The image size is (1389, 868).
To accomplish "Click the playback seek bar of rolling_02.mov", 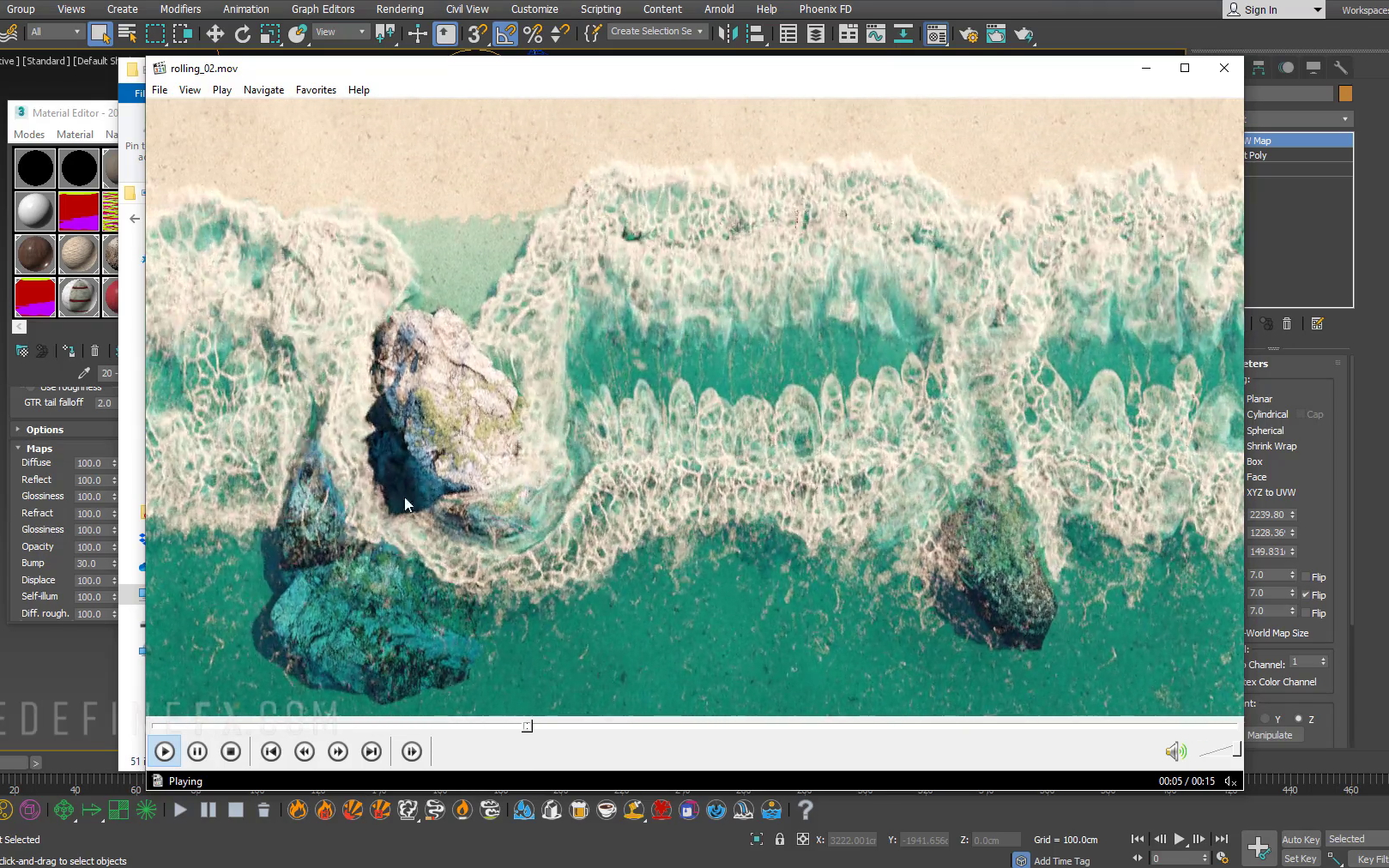I will tap(695, 726).
